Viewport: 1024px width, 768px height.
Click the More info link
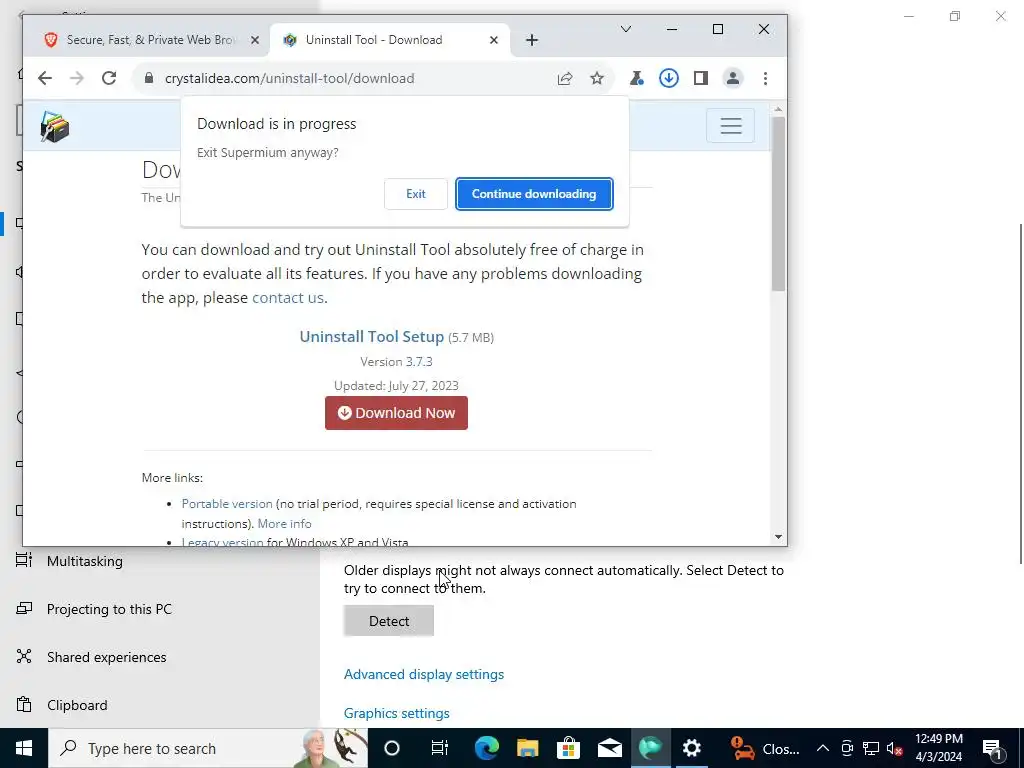284,523
